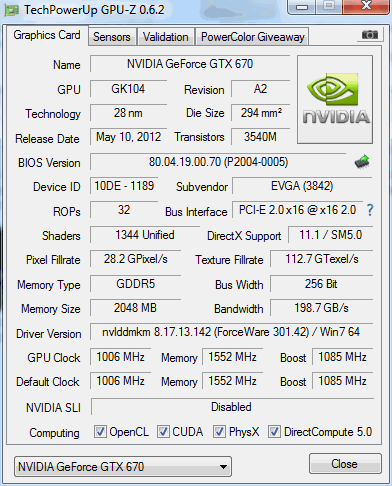Click the Close button
Viewport: 392px width, 486px height.
[345, 464]
